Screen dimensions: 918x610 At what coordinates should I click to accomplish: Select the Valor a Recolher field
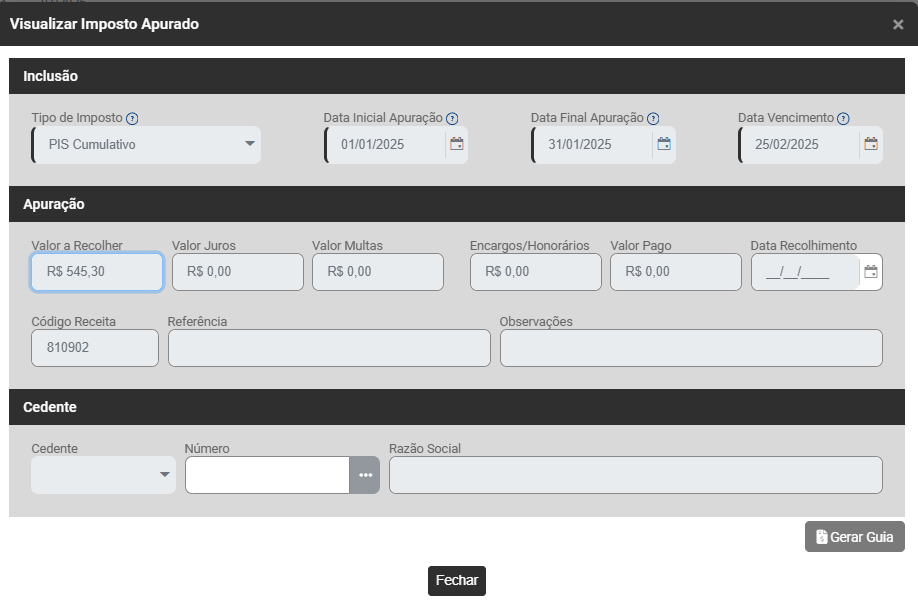coord(97,272)
